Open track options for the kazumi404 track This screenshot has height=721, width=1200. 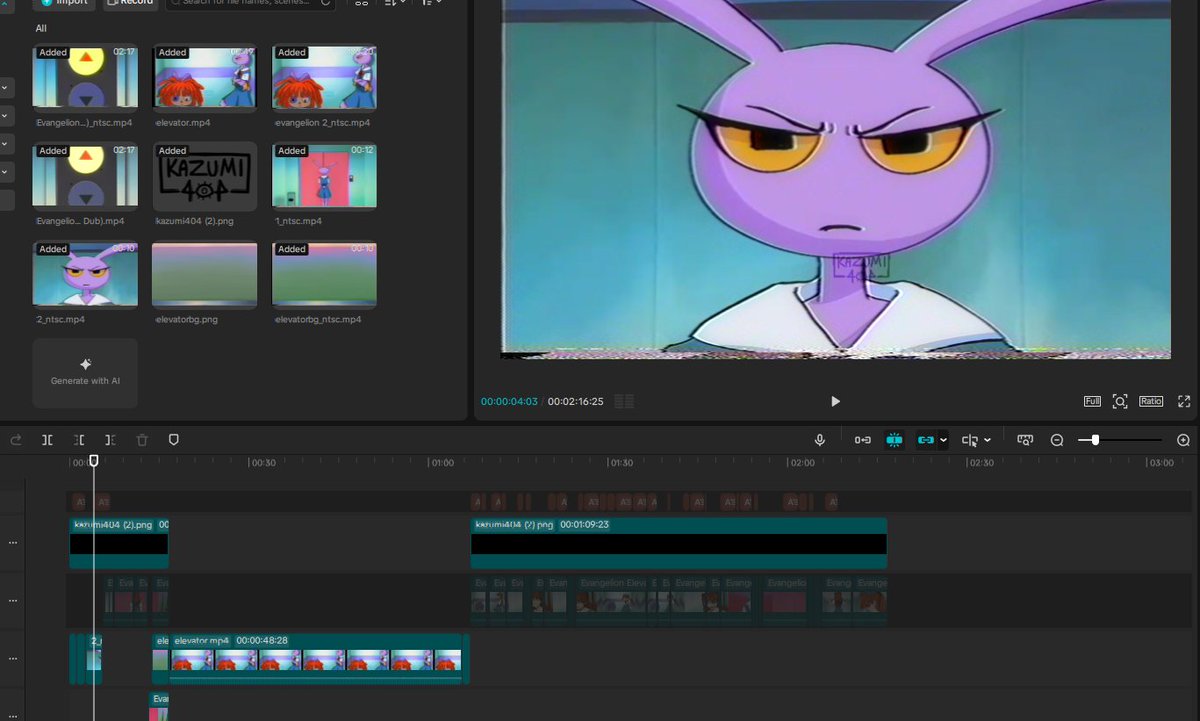tap(13, 543)
